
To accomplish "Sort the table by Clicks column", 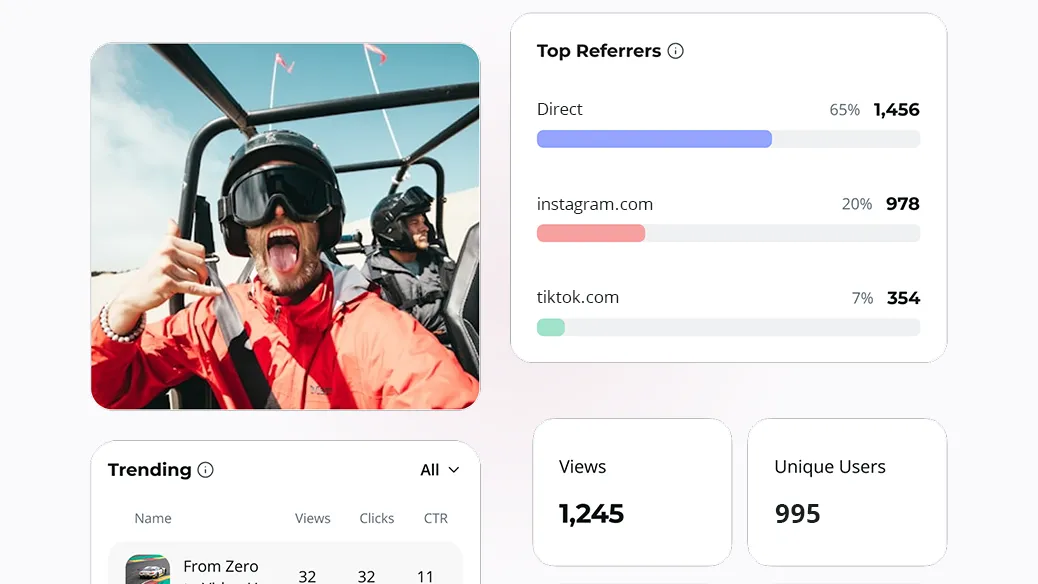I will click(x=377, y=518).
